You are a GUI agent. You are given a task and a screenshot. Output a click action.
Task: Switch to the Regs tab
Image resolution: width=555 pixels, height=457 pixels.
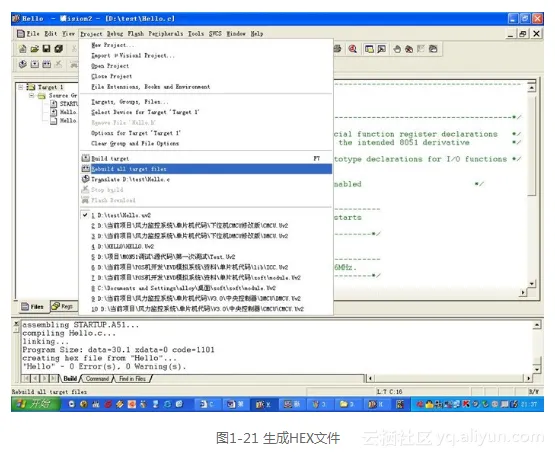(x=63, y=306)
